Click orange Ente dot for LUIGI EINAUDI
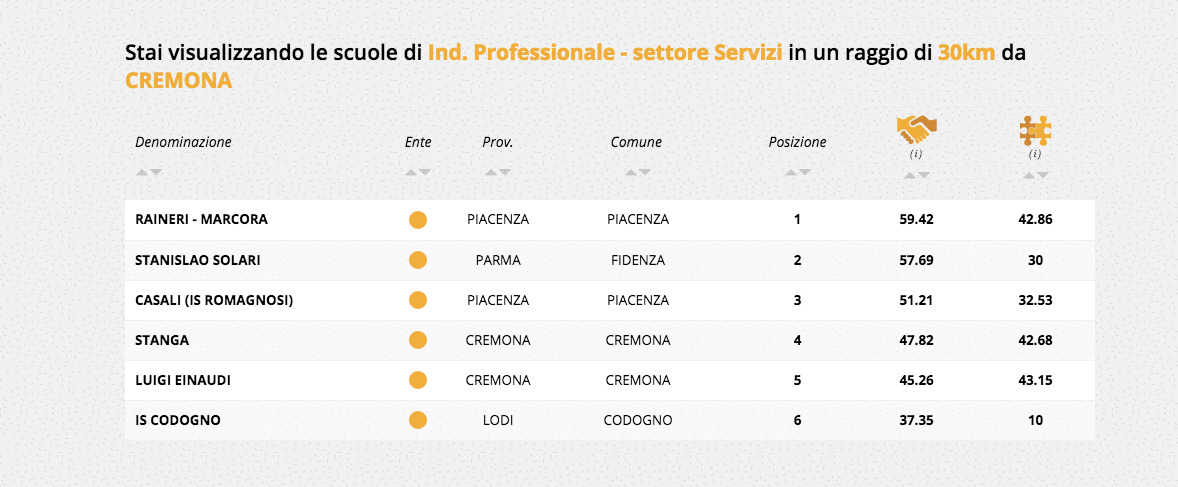The height and width of the screenshot is (487, 1178). tap(418, 380)
